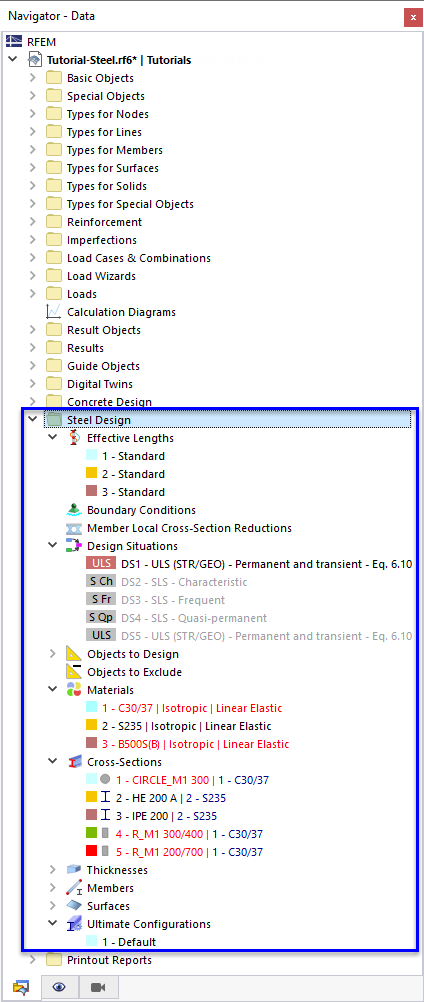Select material 1 - C30/37 Isotropic
The height and width of the screenshot is (1002, 424).
click(192, 708)
